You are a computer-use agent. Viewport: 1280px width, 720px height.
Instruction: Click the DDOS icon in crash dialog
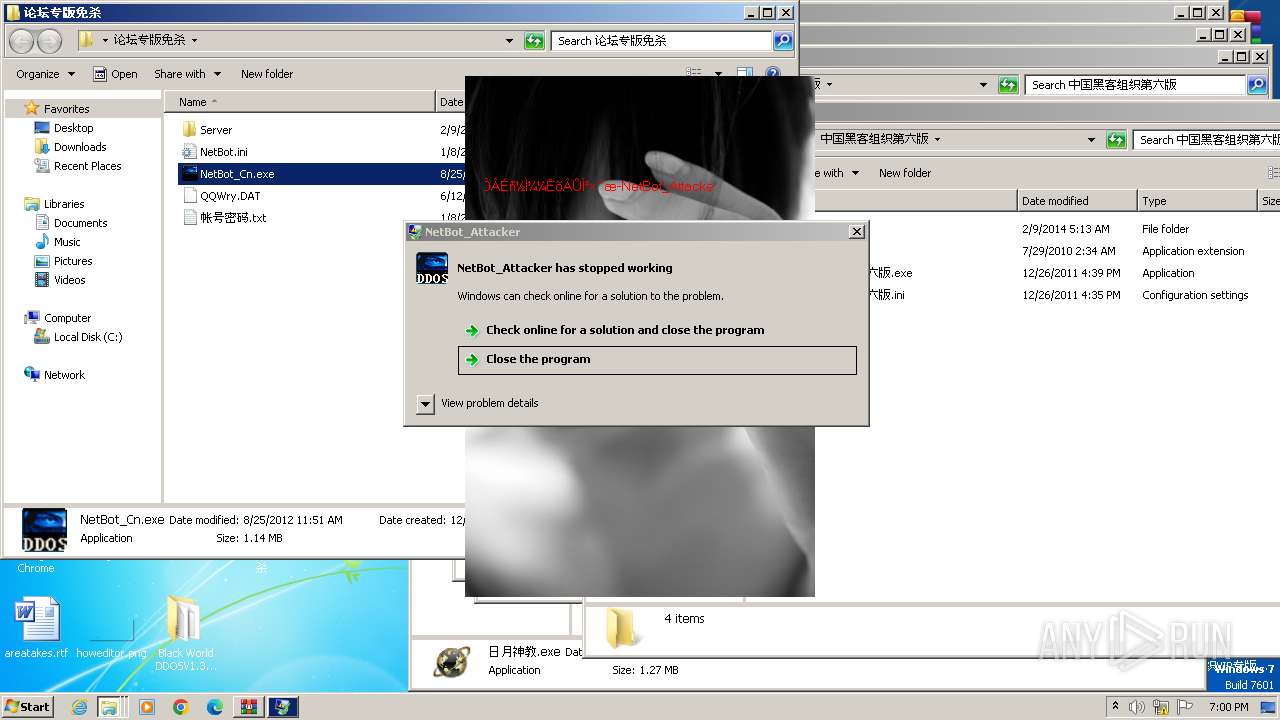click(x=432, y=268)
